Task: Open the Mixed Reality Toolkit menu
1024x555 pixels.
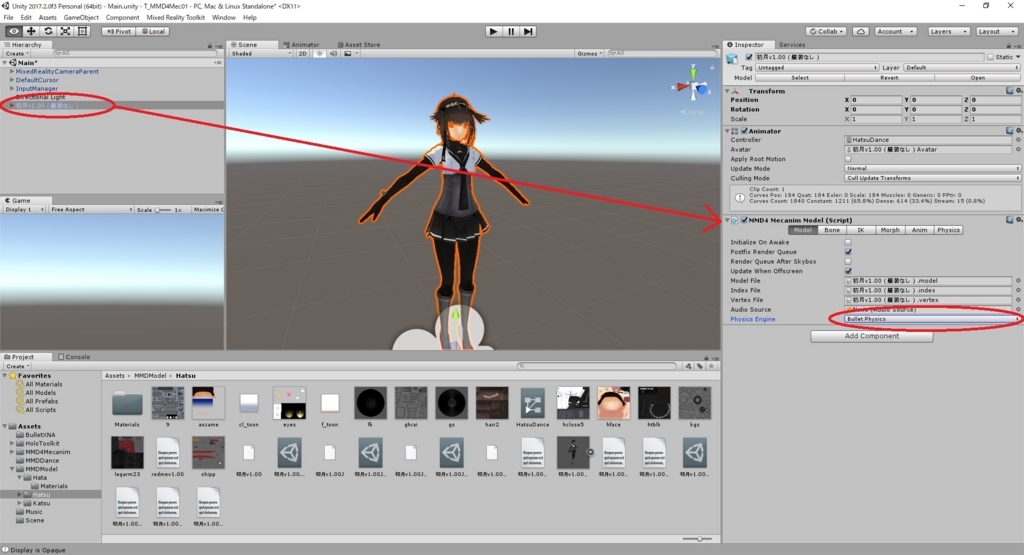Action: pos(175,18)
